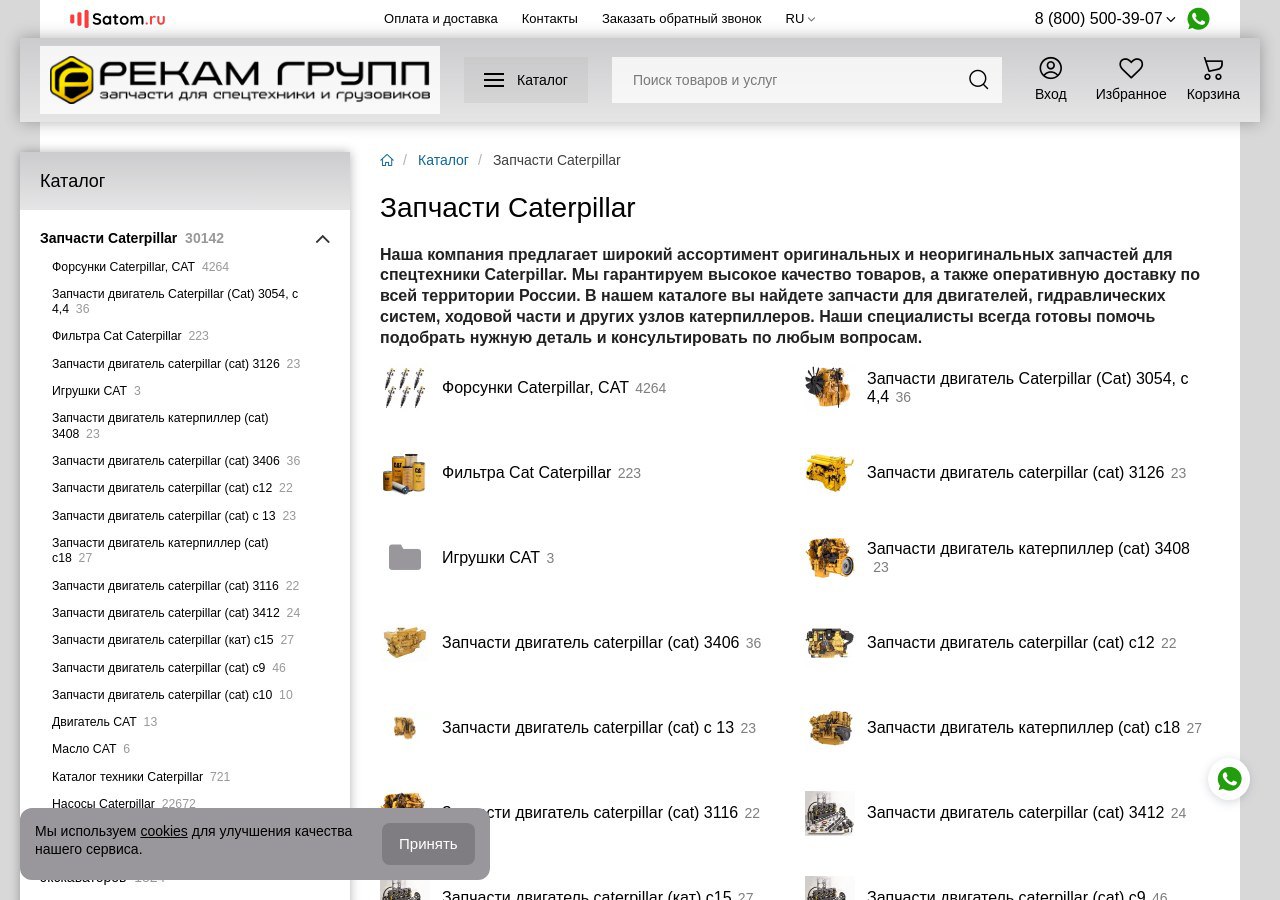This screenshot has height=900, width=1280.
Task: Click engine thumbnail for 3054 parts
Action: click(x=829, y=388)
